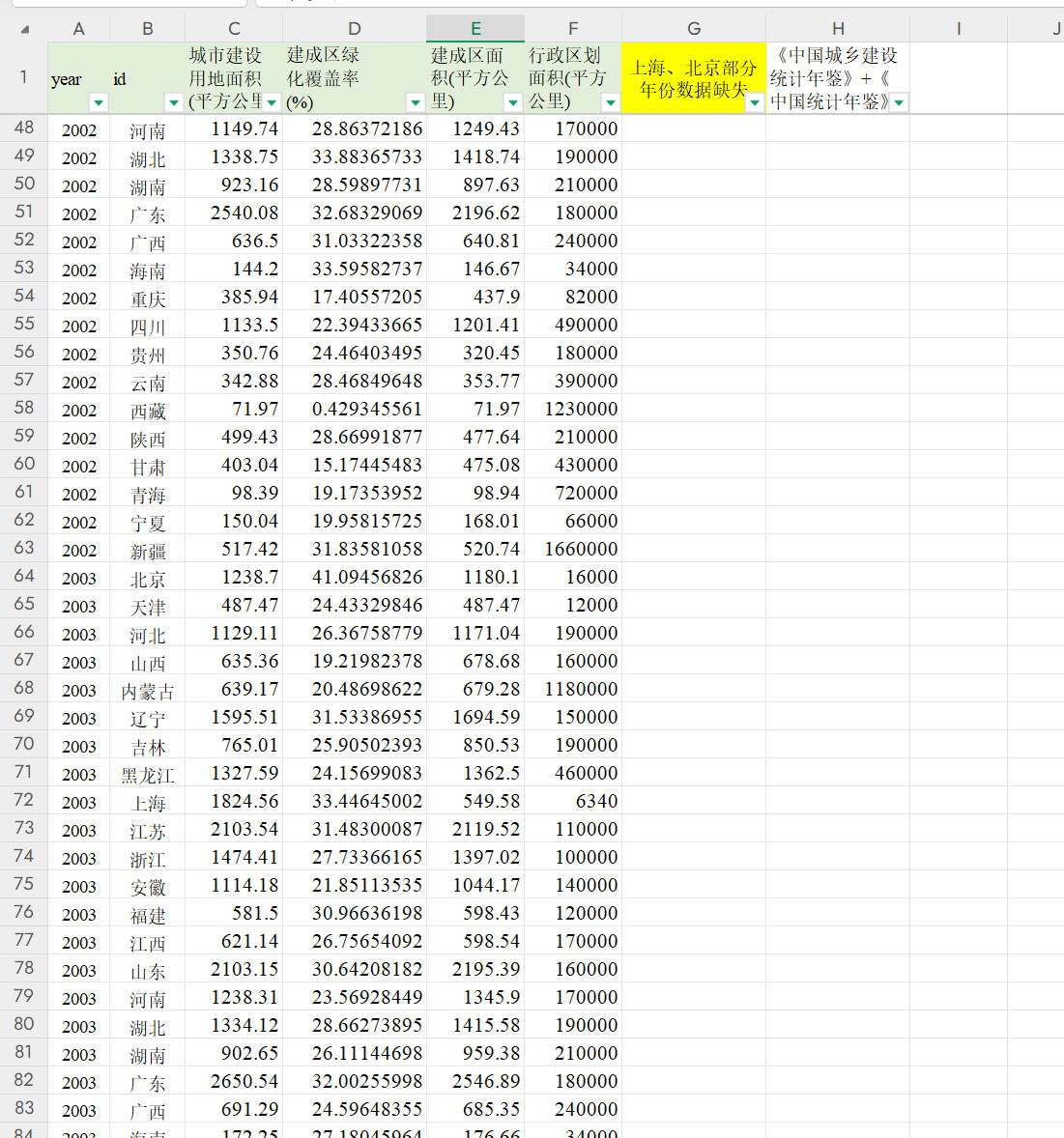
Task: Select column I header
Action: [x=958, y=29]
